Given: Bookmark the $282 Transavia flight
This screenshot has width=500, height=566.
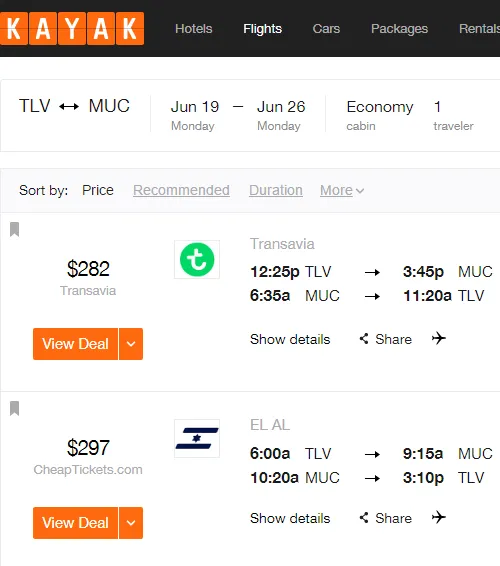Looking at the screenshot, I should 14,229.
